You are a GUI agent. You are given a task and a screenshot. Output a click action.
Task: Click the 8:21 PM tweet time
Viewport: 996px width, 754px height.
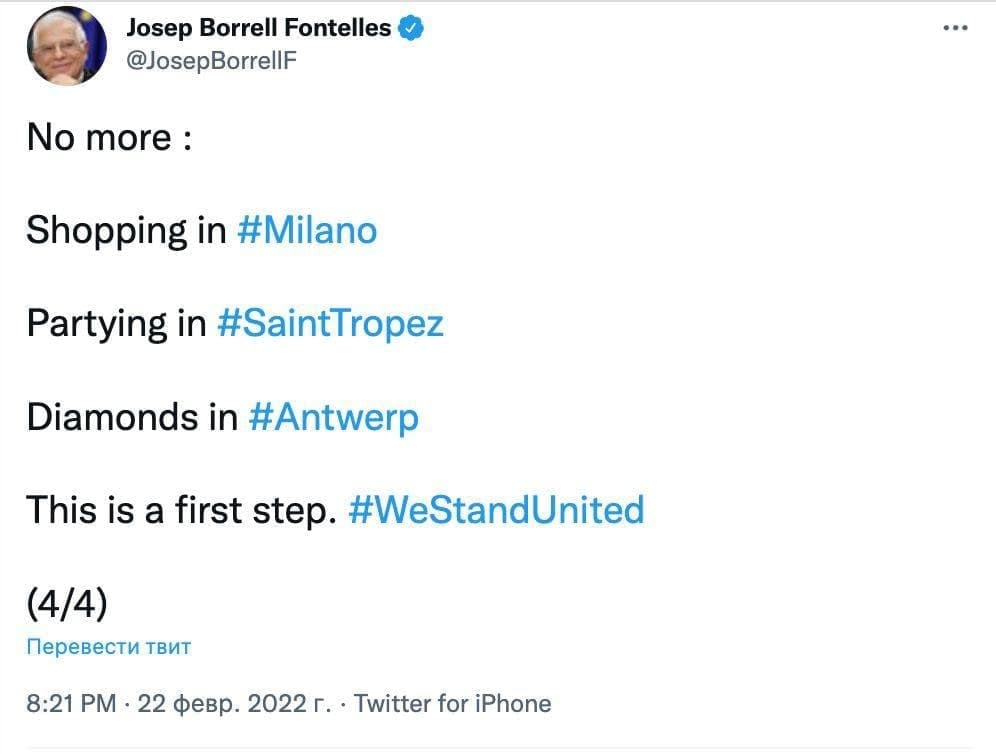pyautogui.click(x=72, y=704)
